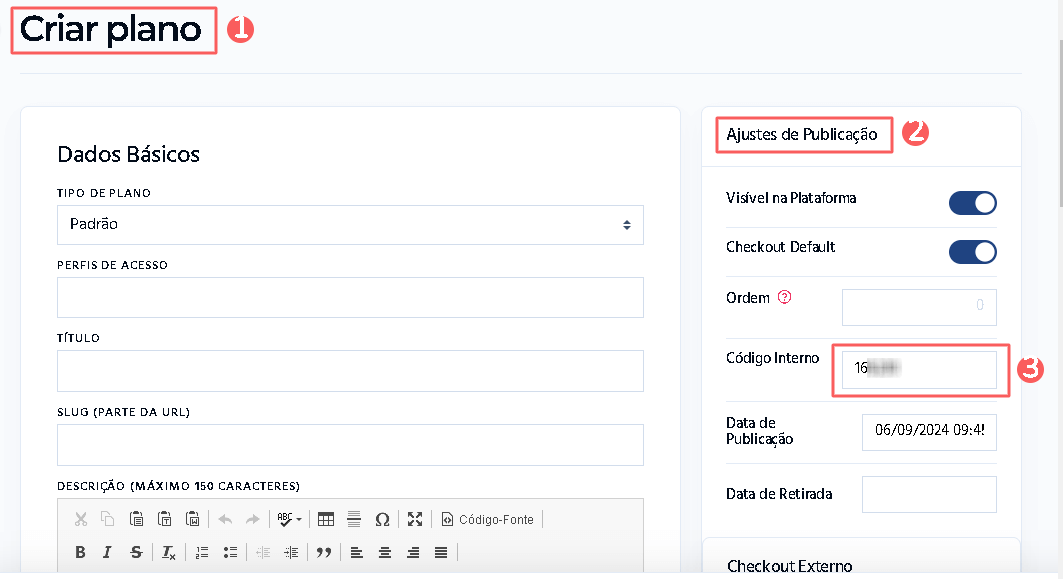The width and height of the screenshot is (1063, 579).
Task: Click the Data de Retirada field
Action: (x=929, y=493)
